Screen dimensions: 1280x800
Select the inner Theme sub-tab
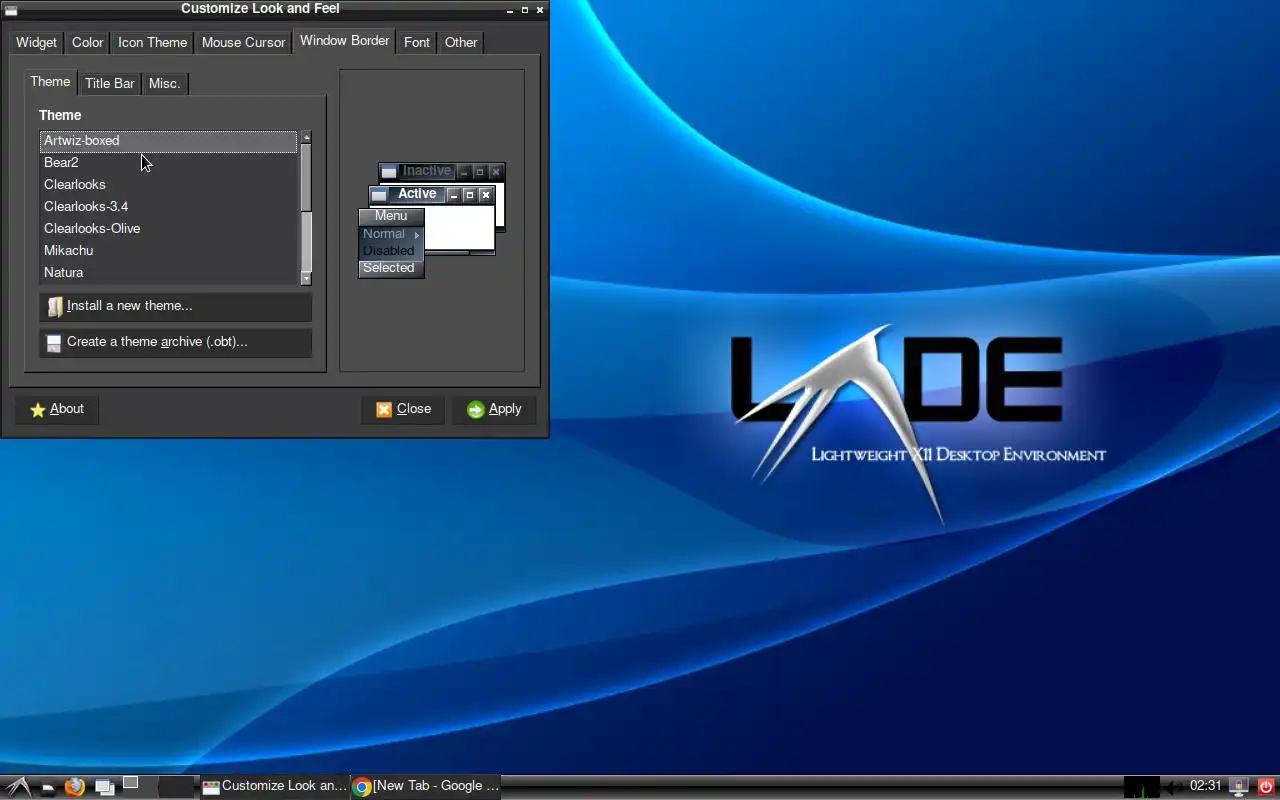[50, 82]
